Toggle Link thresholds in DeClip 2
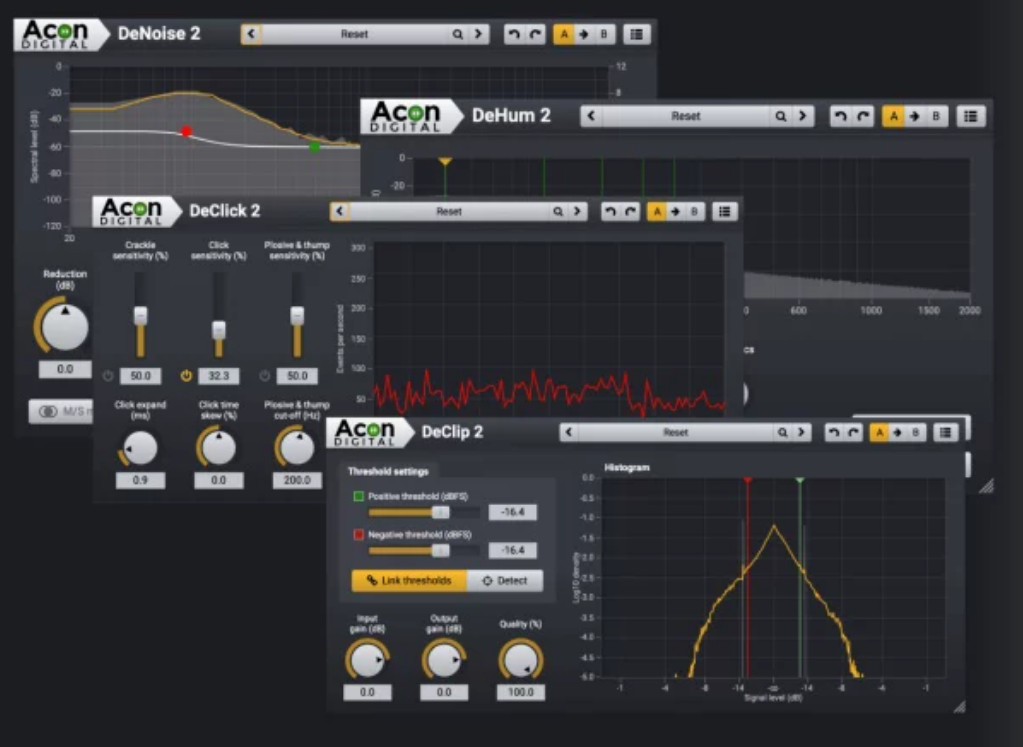Screen dimensions: 1023x747 click(409, 581)
